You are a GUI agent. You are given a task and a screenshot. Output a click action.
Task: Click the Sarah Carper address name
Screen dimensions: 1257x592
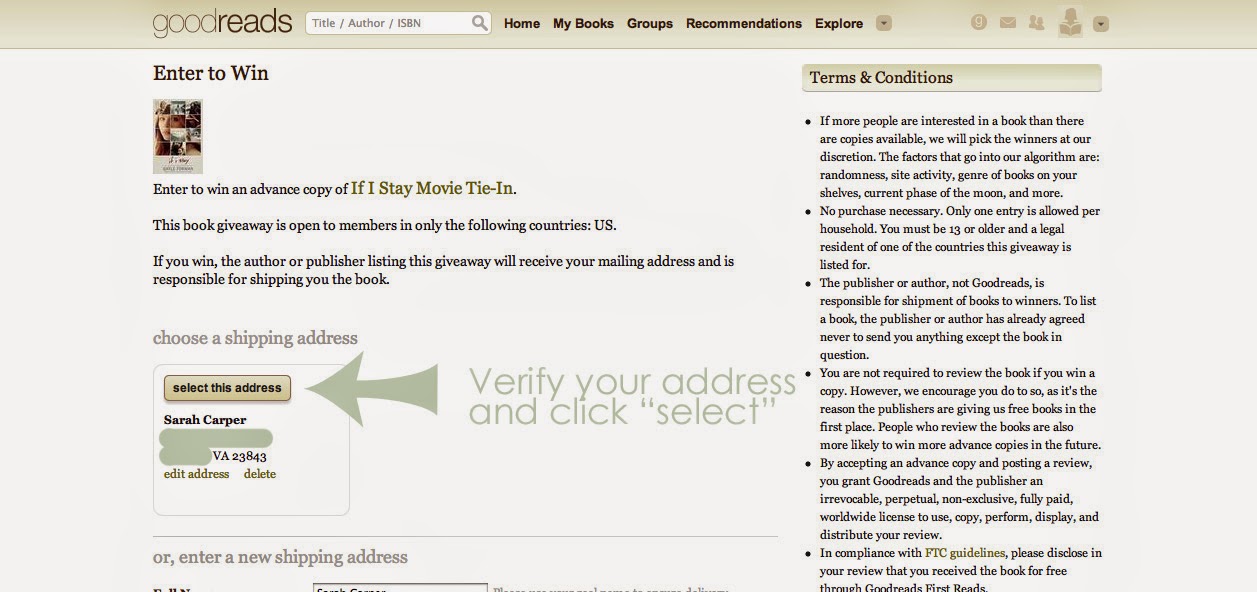tap(205, 420)
